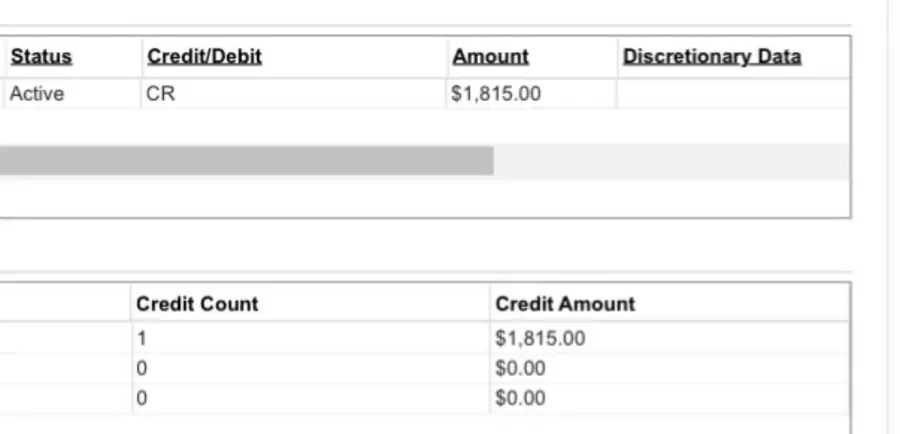Click the last $0.00 under Credit Amount
900x434 pixels.
point(520,398)
